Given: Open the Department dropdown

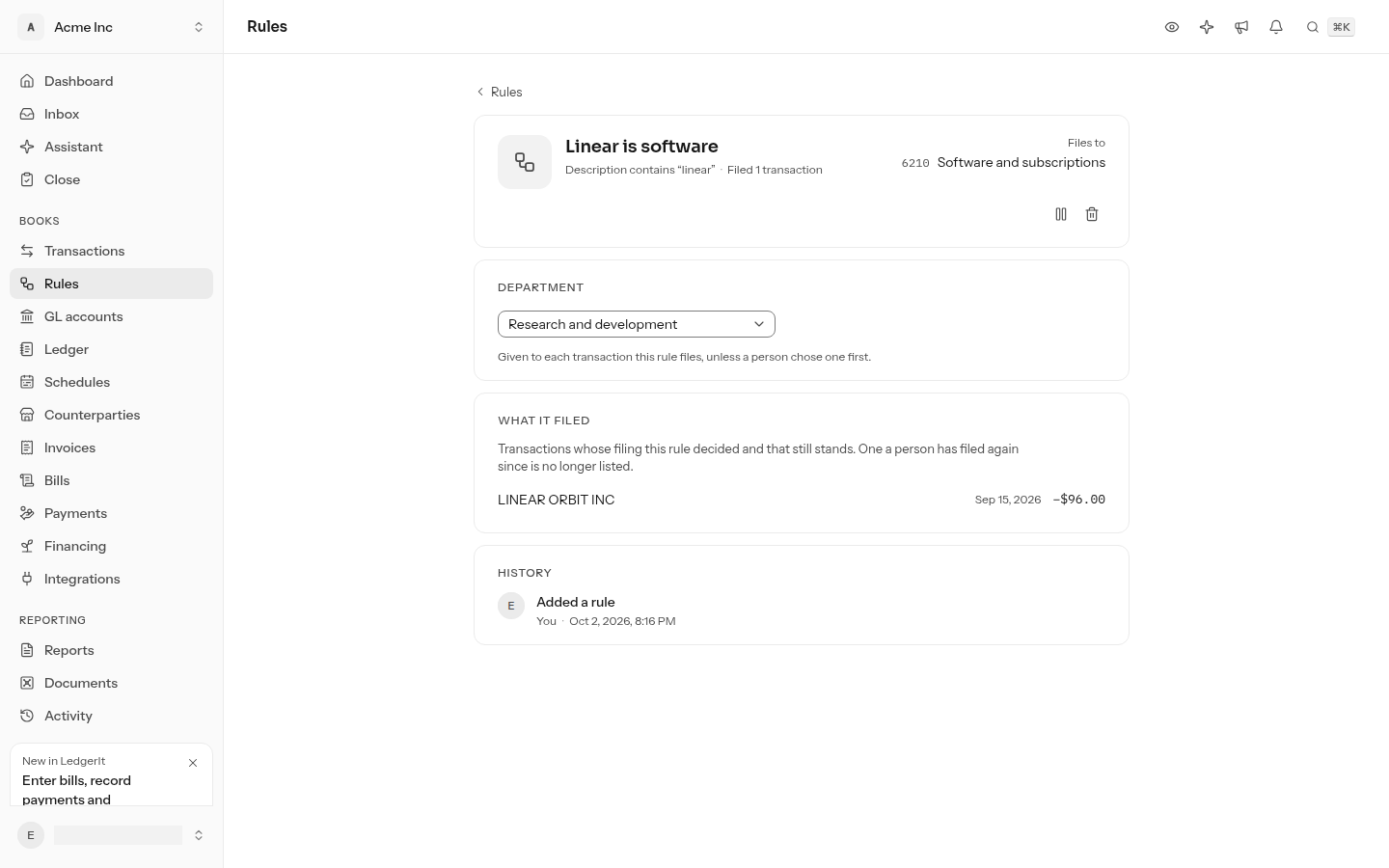Looking at the screenshot, I should 637,324.
